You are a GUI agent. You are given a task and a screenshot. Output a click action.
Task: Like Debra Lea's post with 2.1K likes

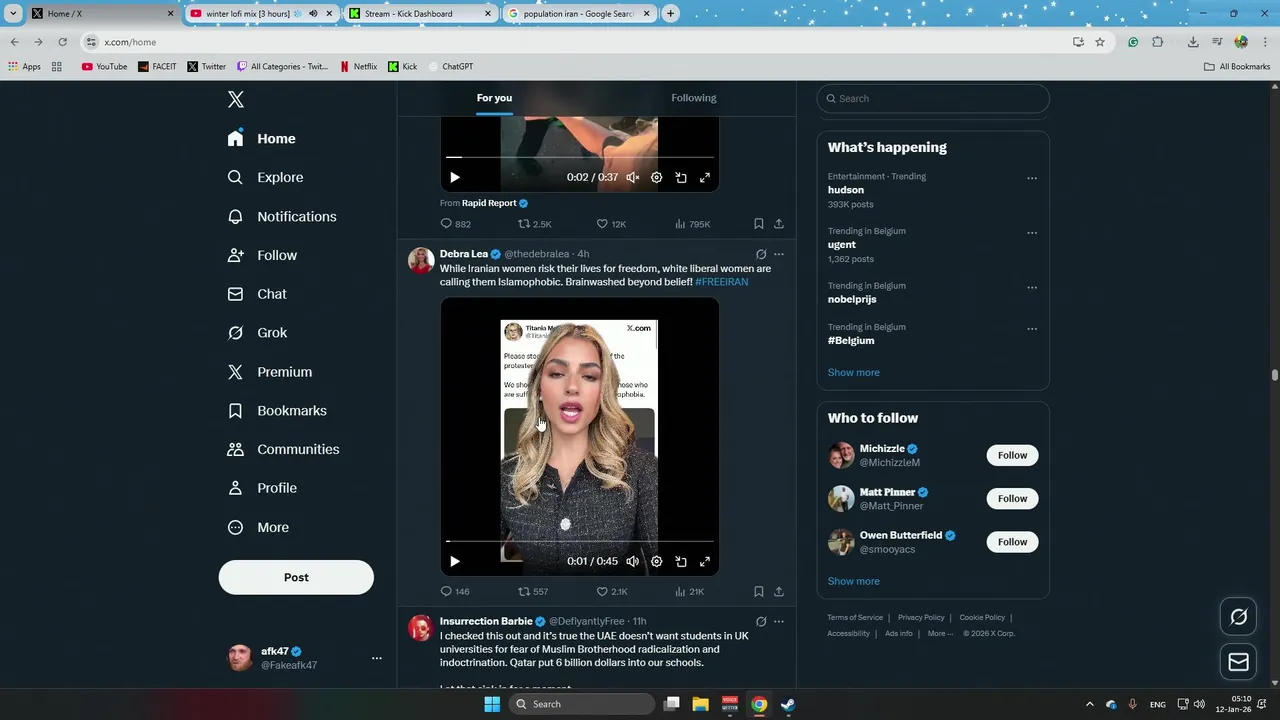pyautogui.click(x=612, y=591)
